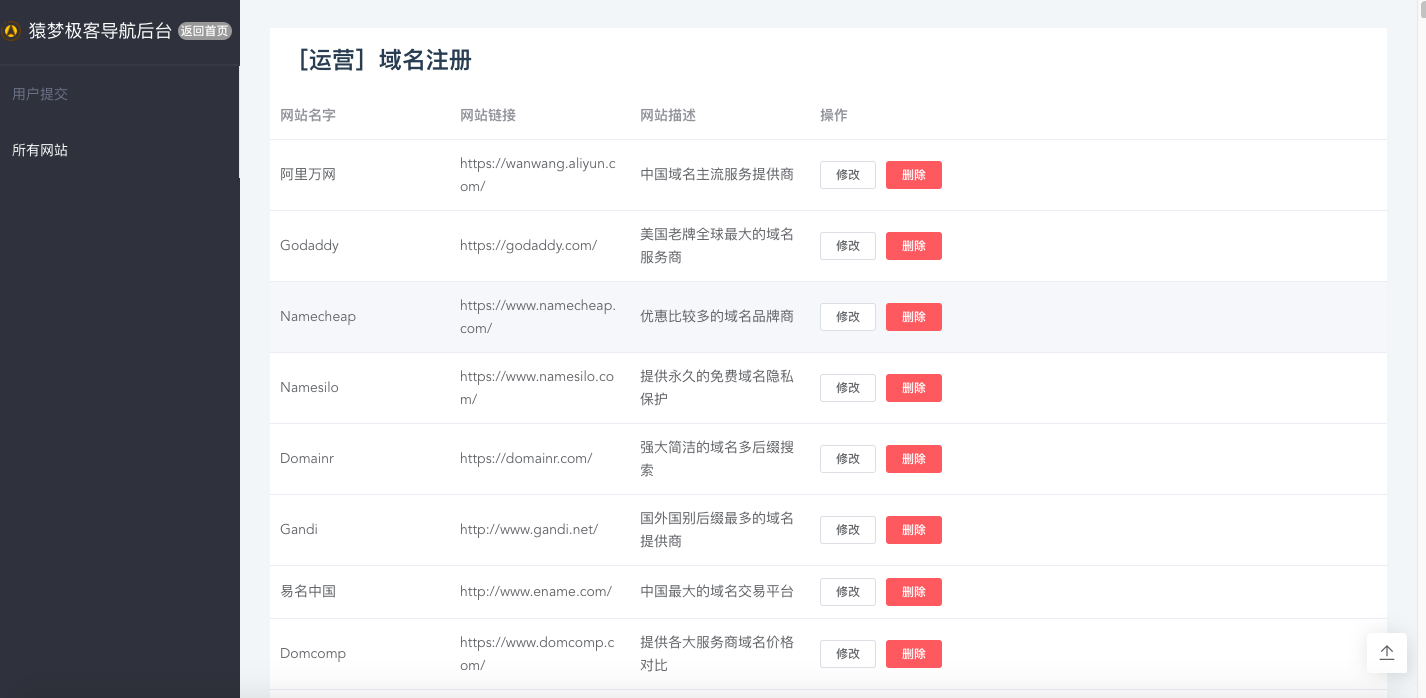This screenshot has height=698, width=1426.
Task: Click description 优惠比较多的域名品牌商
Action: (717, 317)
